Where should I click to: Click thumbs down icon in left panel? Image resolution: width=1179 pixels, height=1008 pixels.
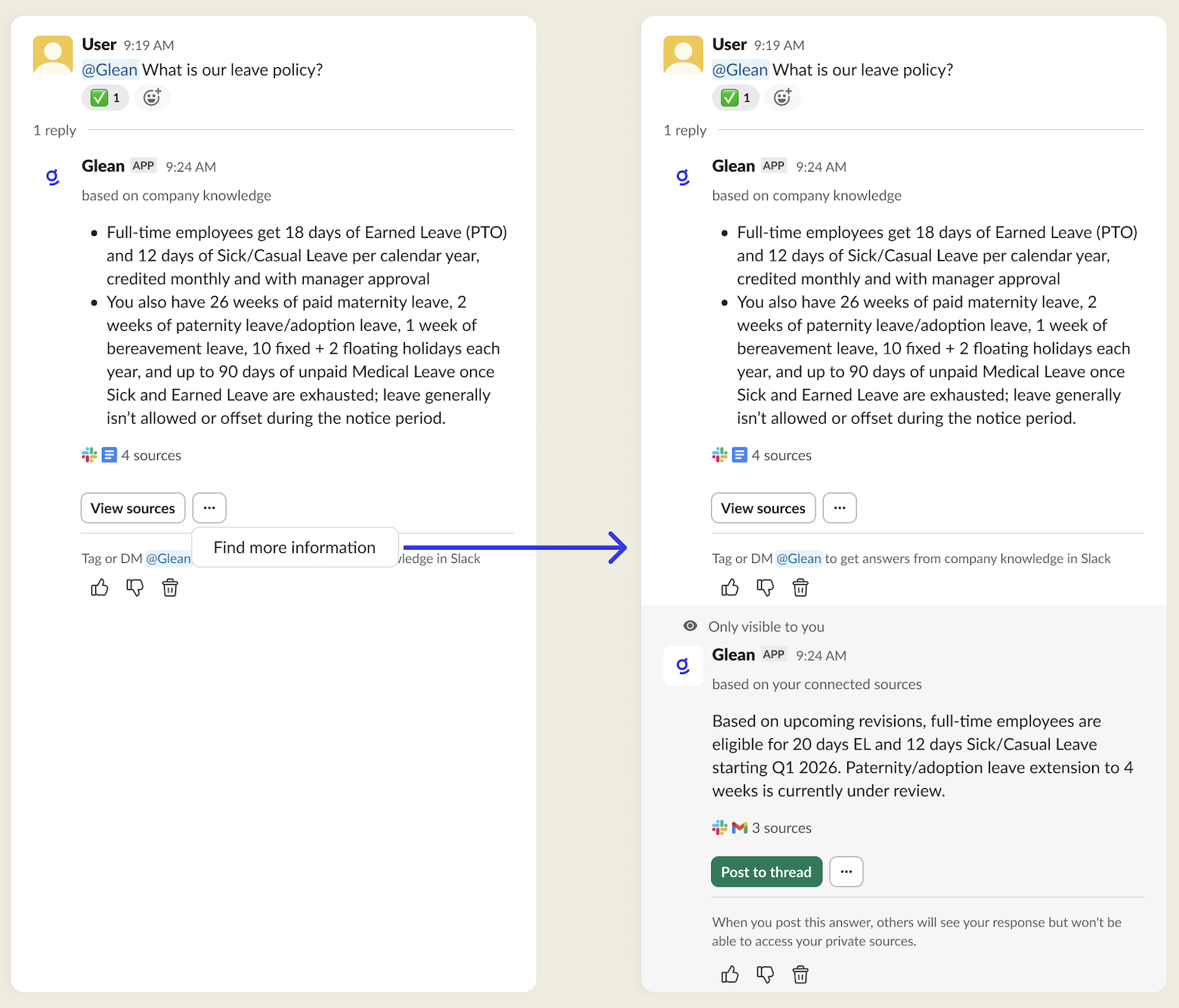pyautogui.click(x=135, y=588)
